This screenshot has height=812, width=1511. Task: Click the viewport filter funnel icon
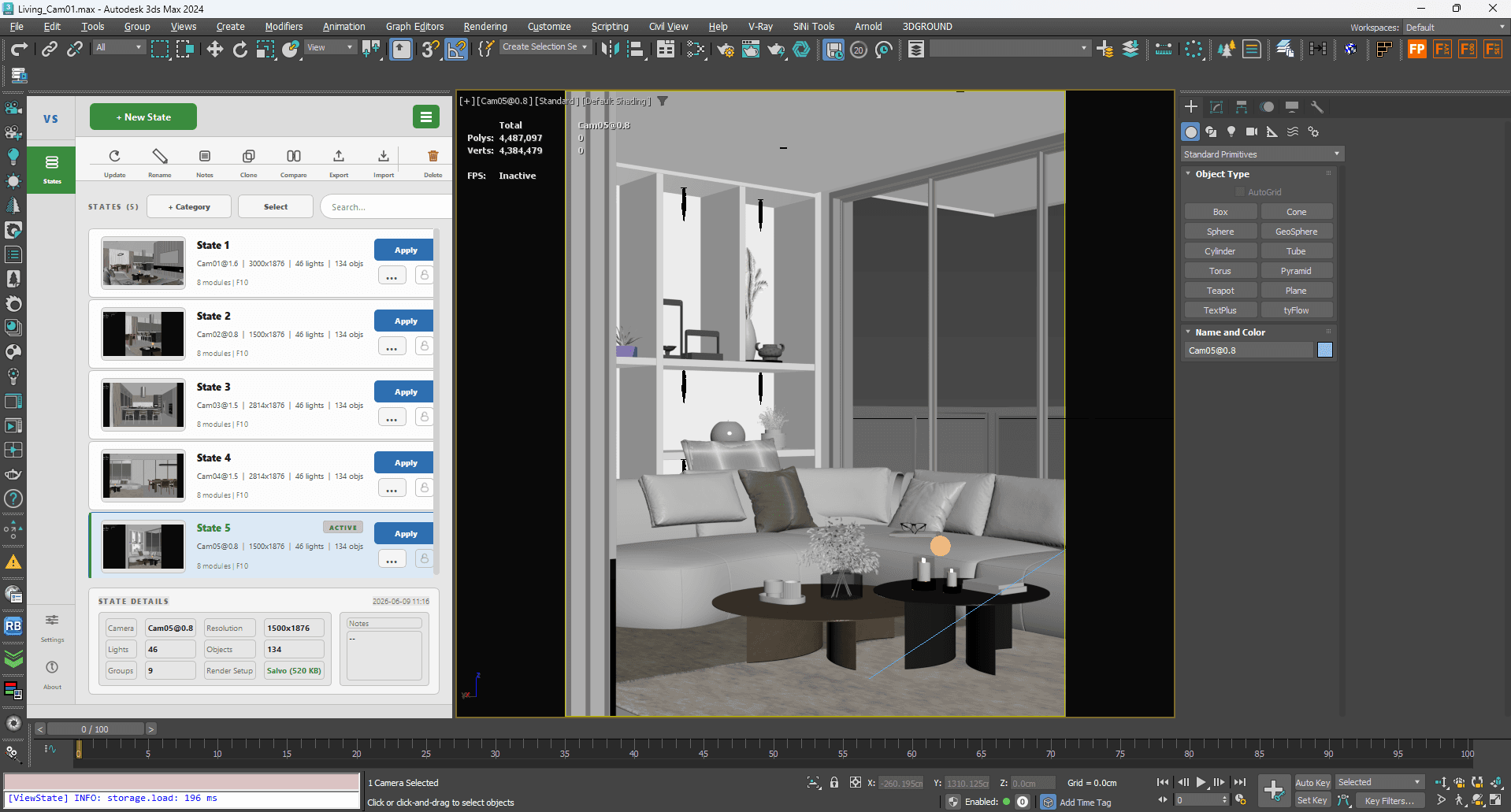pos(663,101)
